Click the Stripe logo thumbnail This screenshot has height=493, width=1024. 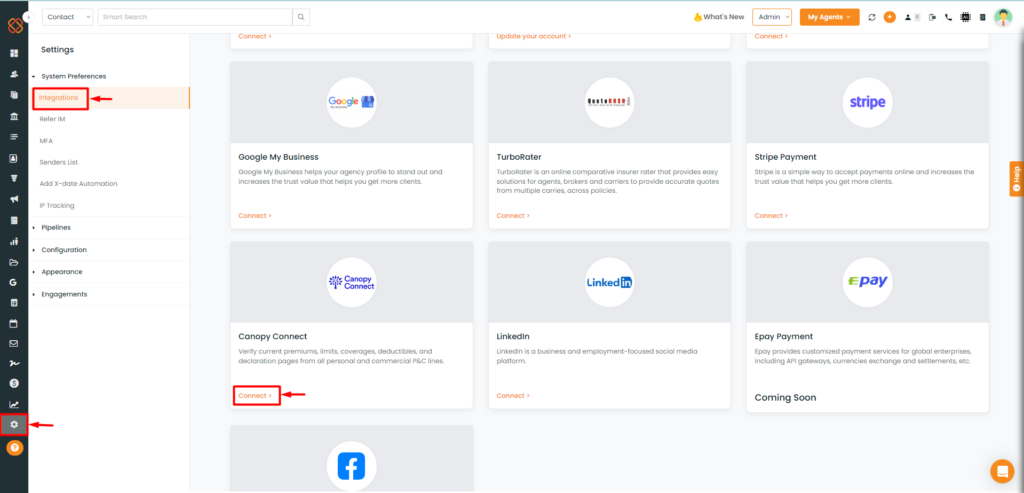[867, 103]
